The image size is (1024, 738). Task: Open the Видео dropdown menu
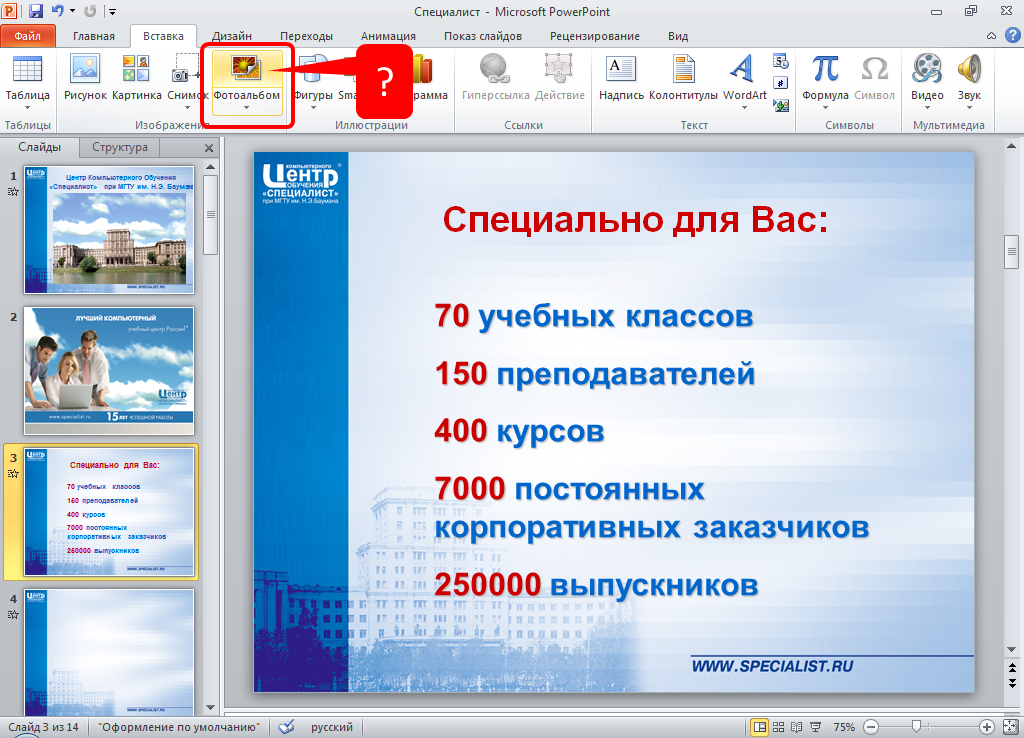pyautogui.click(x=927, y=108)
